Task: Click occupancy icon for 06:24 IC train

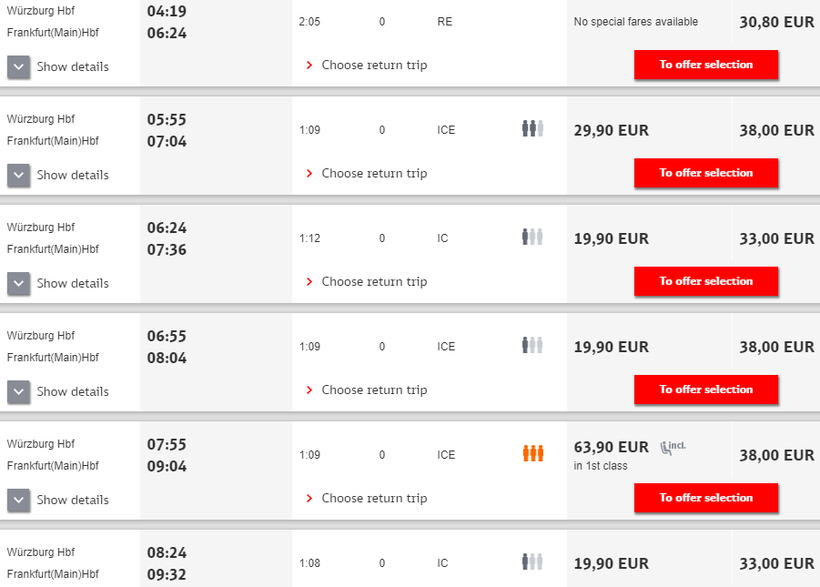Action: tap(532, 237)
